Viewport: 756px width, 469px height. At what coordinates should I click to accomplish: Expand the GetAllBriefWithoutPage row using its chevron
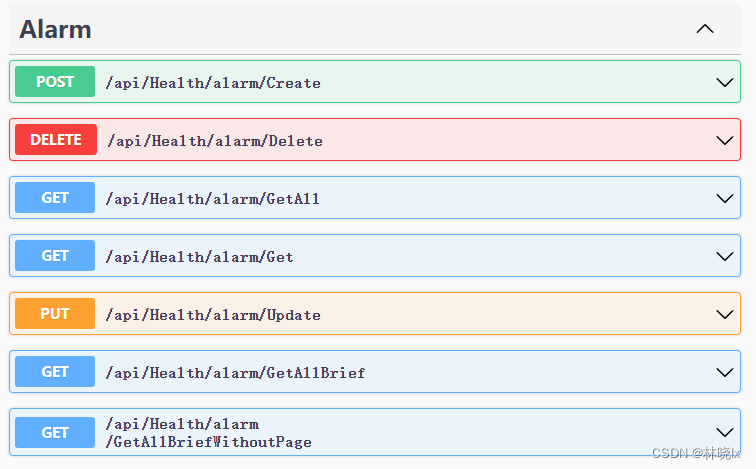(x=725, y=432)
